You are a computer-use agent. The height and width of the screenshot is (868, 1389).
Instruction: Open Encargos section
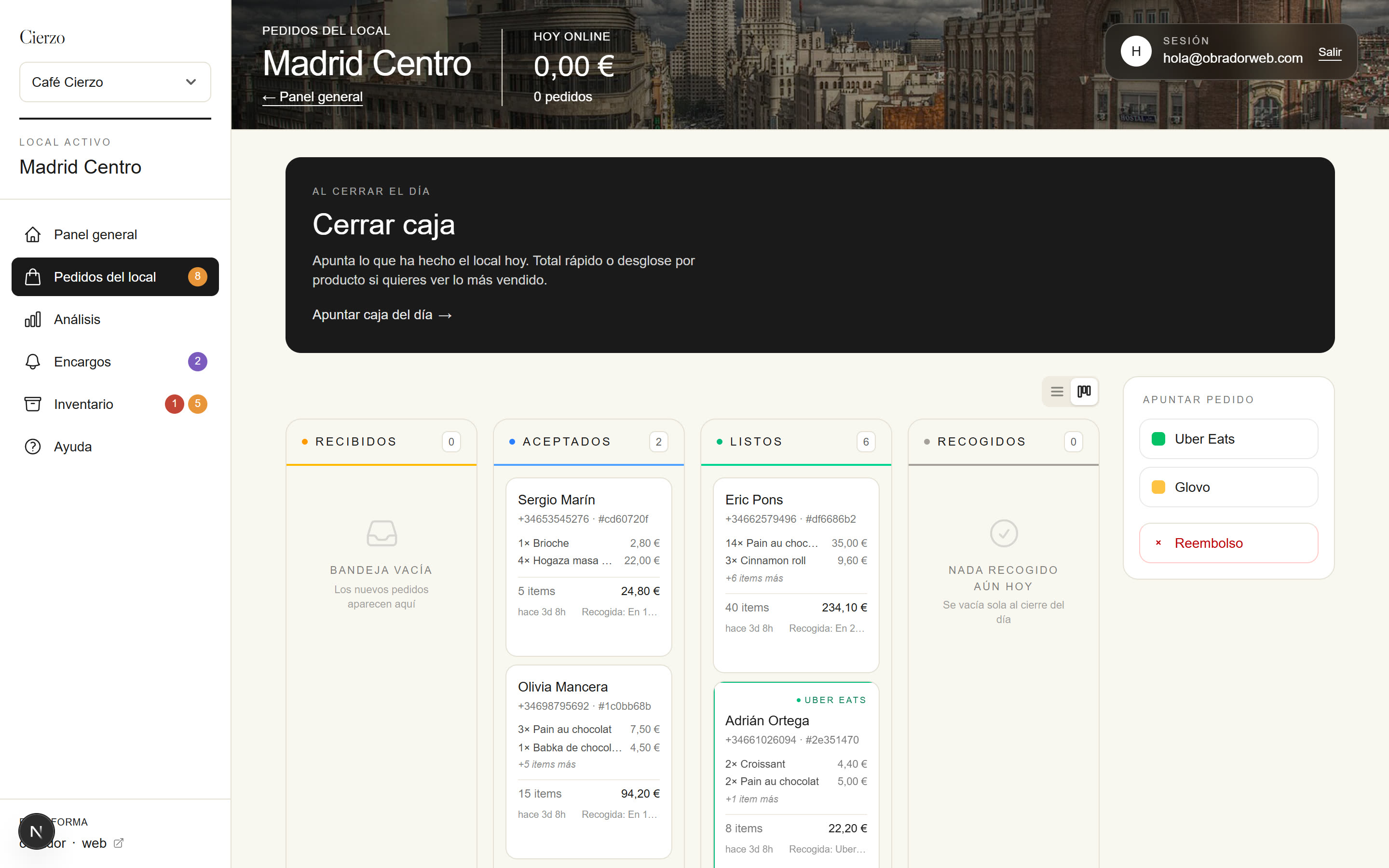(x=115, y=362)
